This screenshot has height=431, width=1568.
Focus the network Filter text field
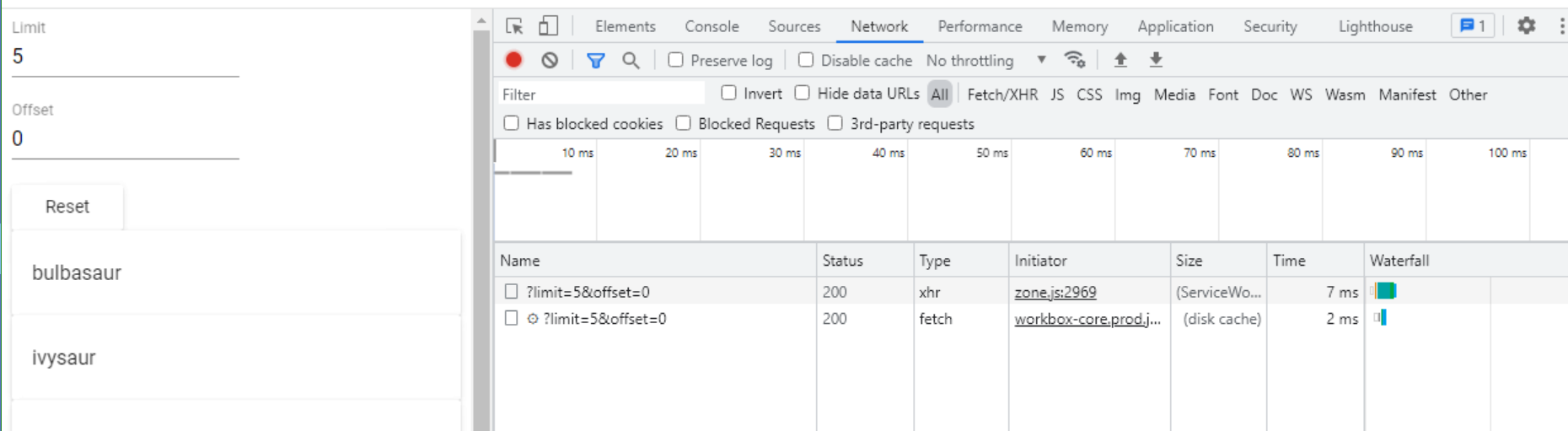pos(602,94)
